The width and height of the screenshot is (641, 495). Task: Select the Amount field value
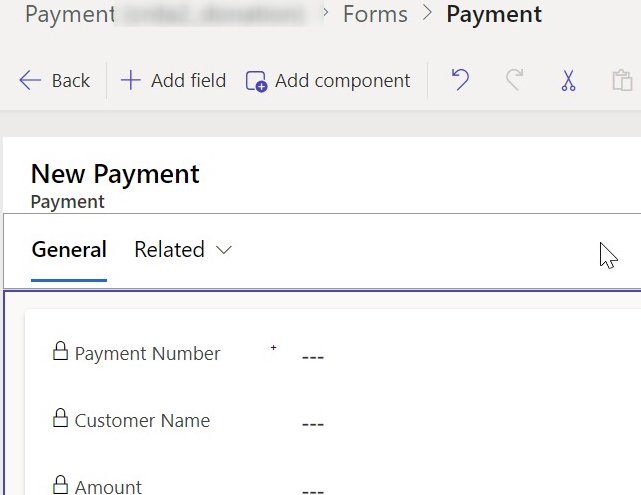click(313, 490)
